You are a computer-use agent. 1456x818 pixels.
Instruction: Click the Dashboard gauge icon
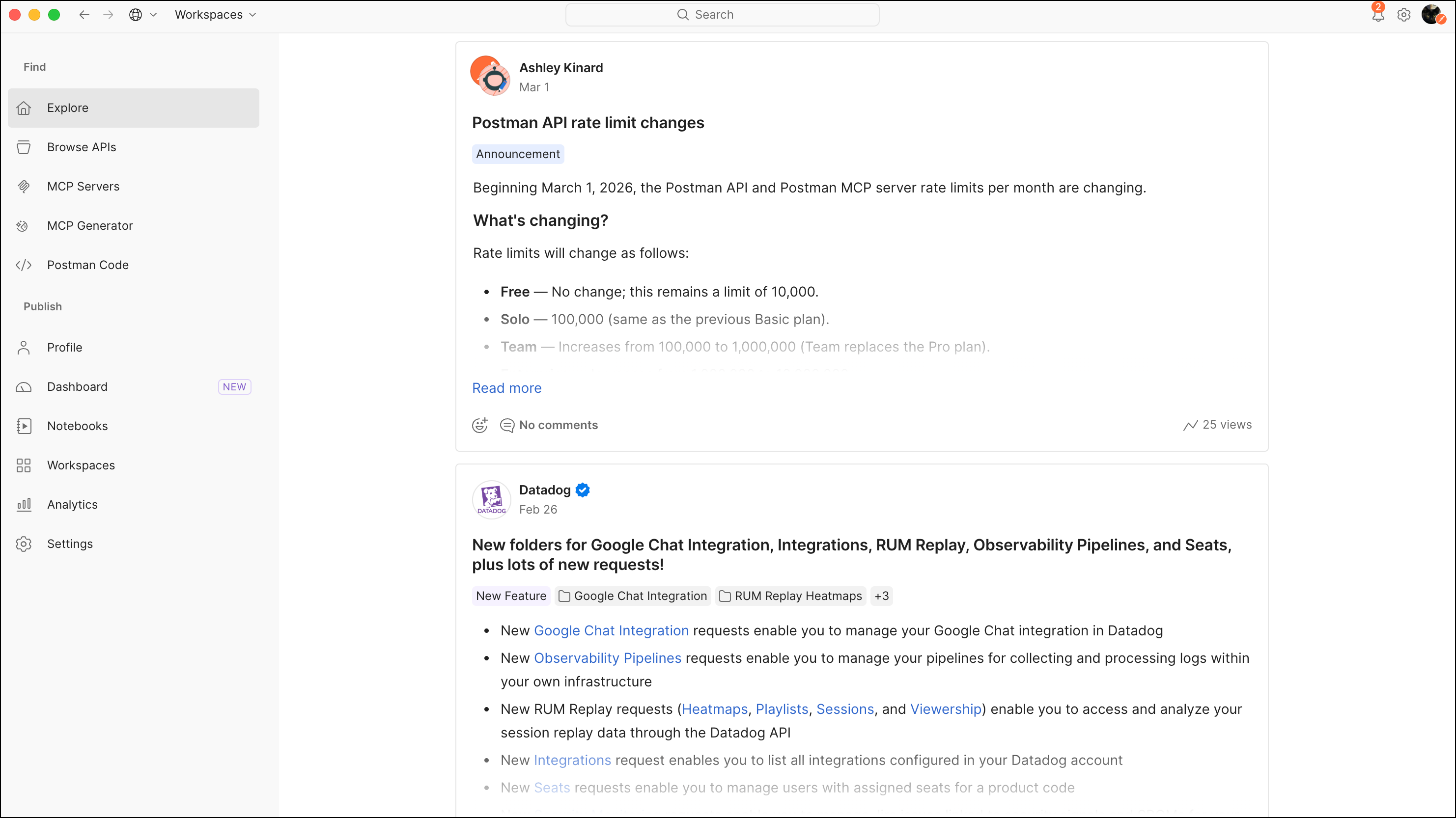(x=24, y=387)
